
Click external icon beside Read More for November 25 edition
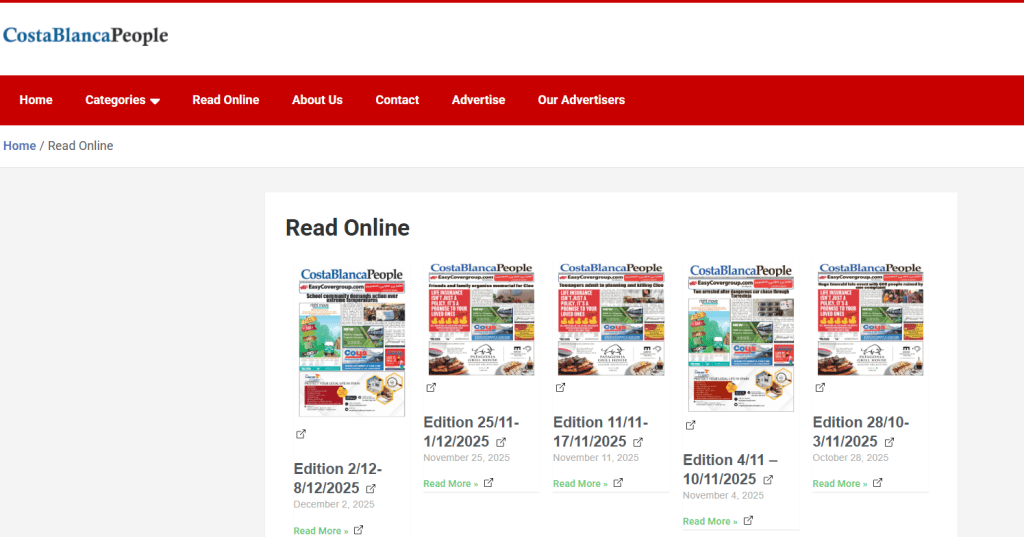[488, 483]
